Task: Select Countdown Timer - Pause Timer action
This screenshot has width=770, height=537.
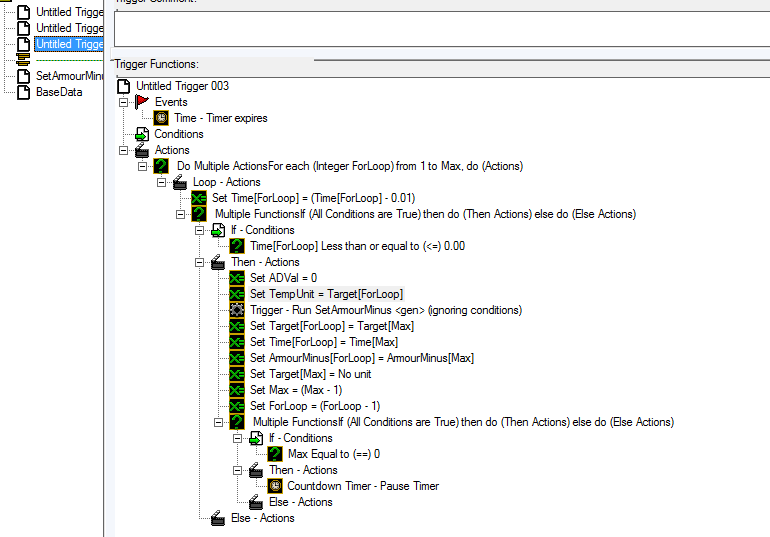Action: (363, 486)
